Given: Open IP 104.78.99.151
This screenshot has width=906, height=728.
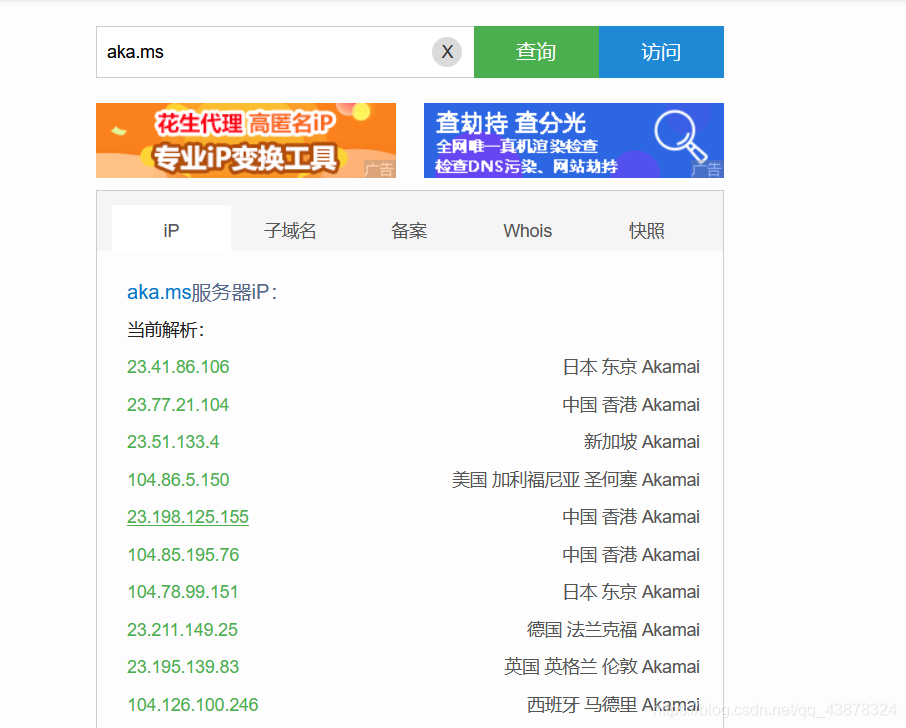Looking at the screenshot, I should (183, 592).
